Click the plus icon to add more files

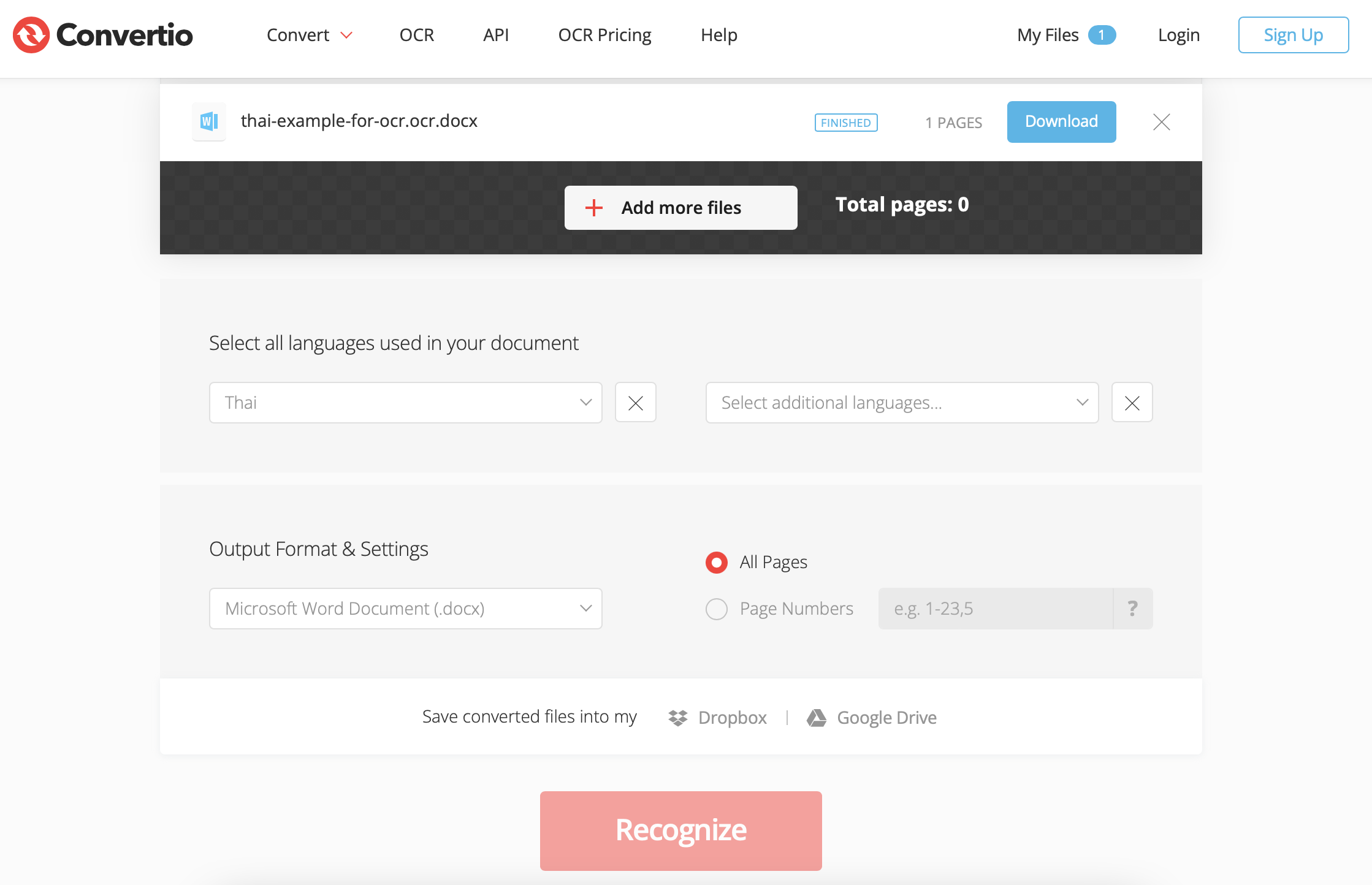point(593,207)
